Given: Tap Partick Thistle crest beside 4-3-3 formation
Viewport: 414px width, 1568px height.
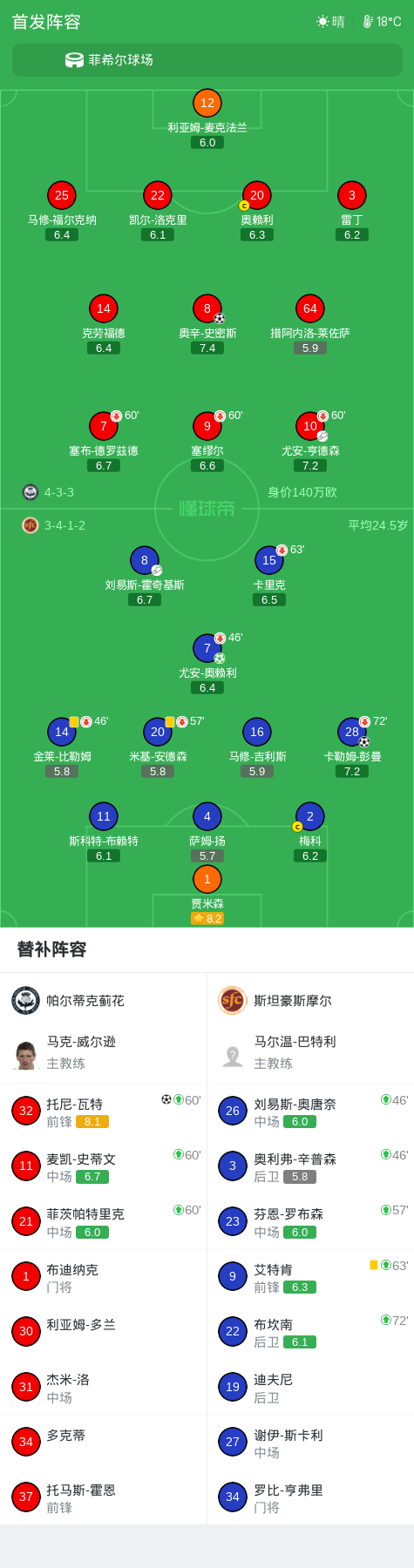Looking at the screenshot, I should tap(31, 492).
